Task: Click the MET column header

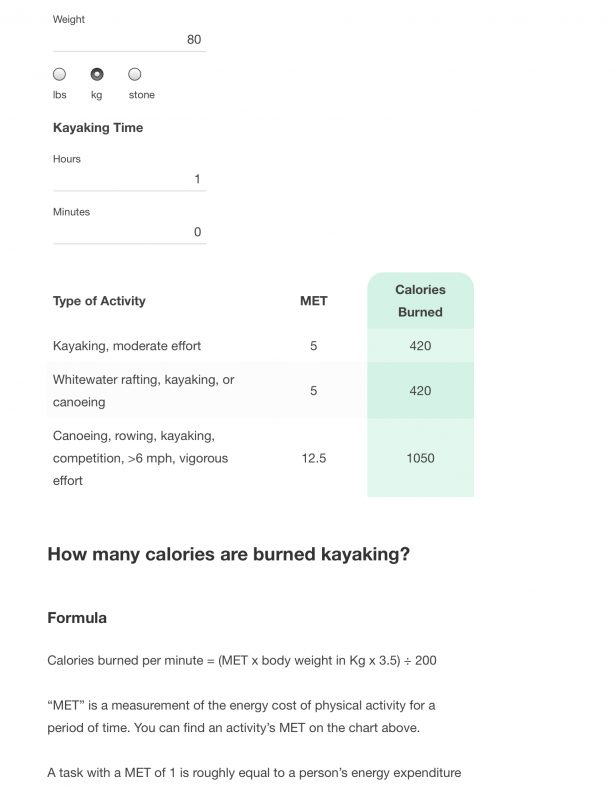Action: (314, 301)
